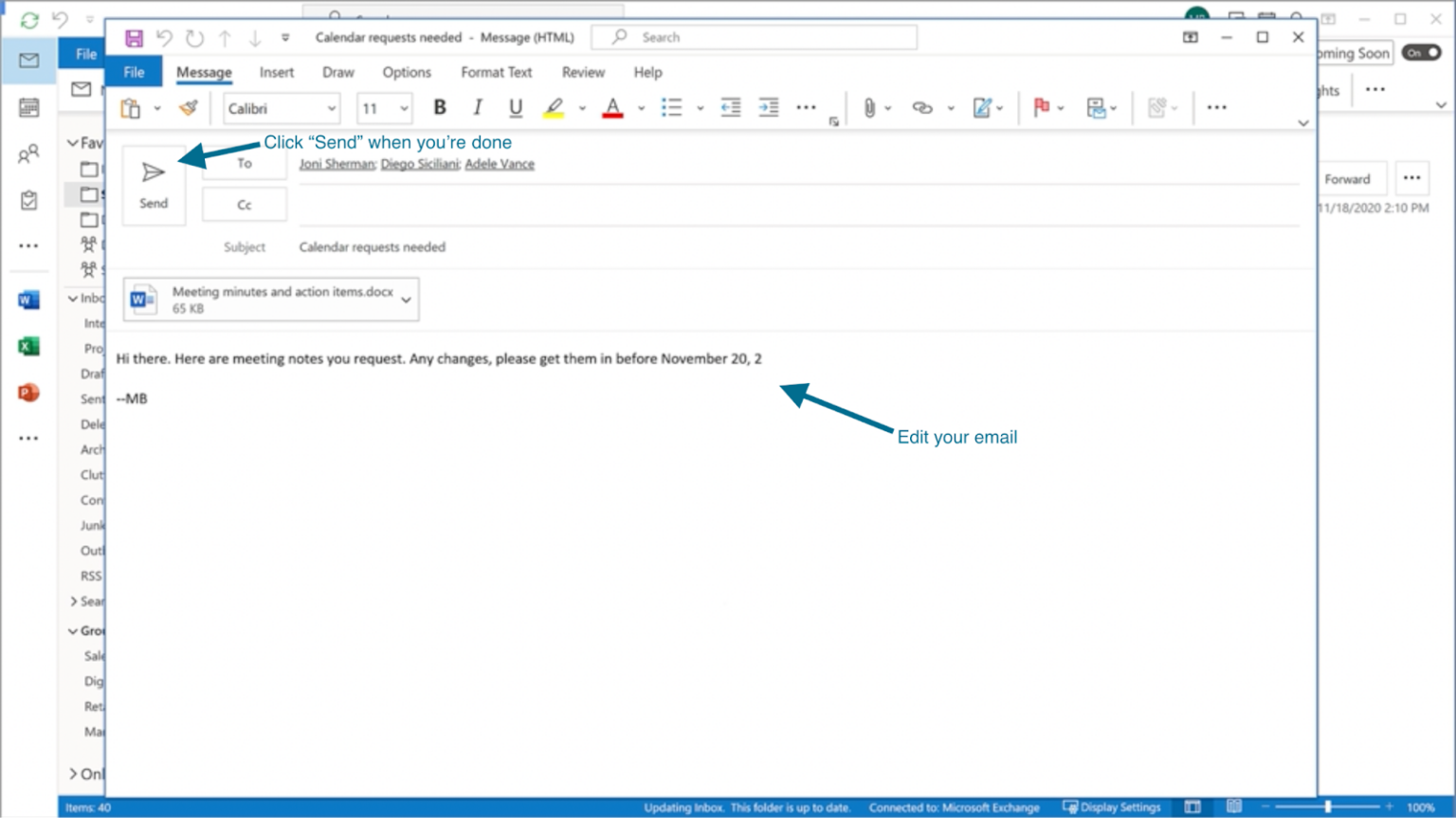This screenshot has height=818, width=1456.
Task: Toggle italic formatting
Action: pos(477,107)
